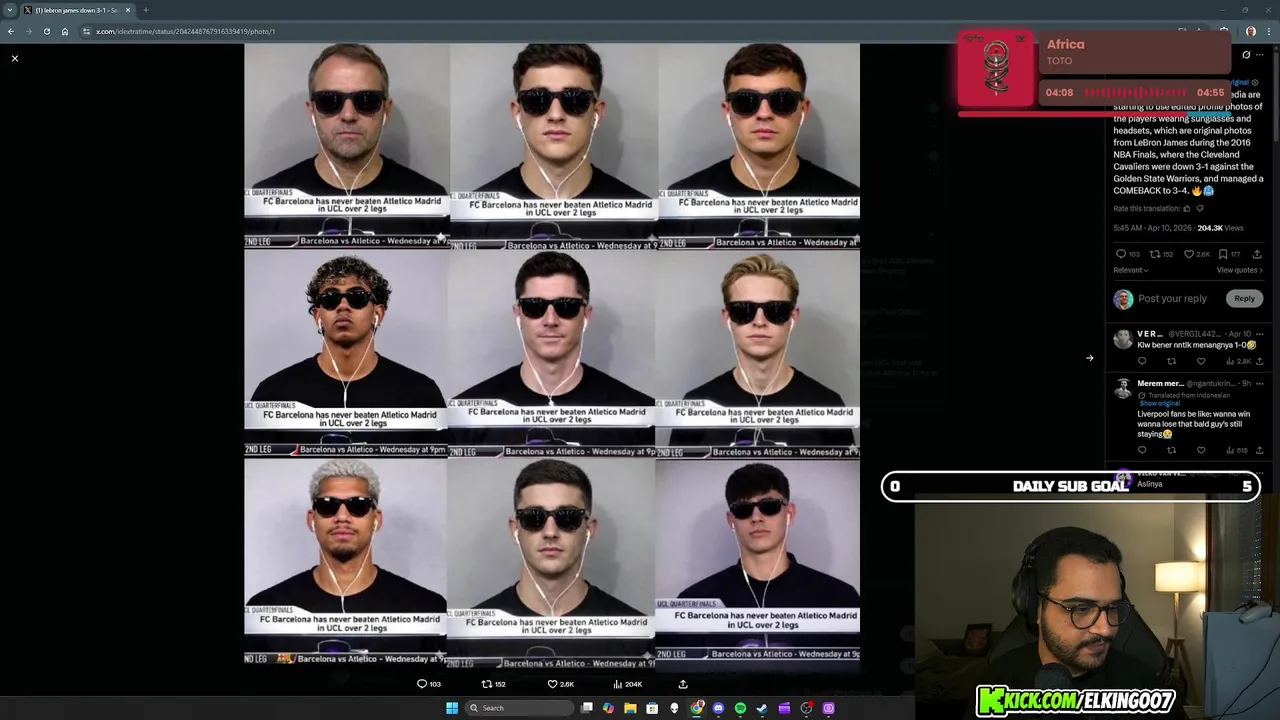Open the tab search dropdown arrow
Viewport: 1280px width, 720px height.
(x=10, y=10)
